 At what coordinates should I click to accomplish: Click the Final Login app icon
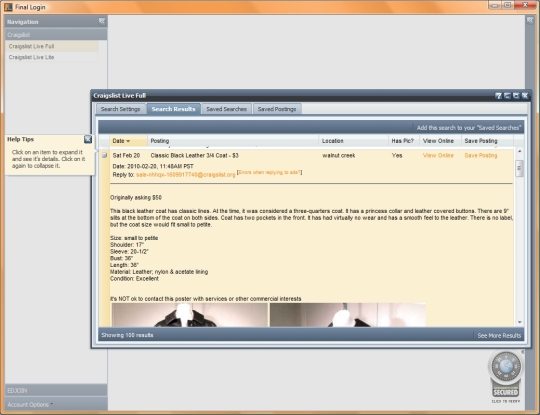coord(8,7)
